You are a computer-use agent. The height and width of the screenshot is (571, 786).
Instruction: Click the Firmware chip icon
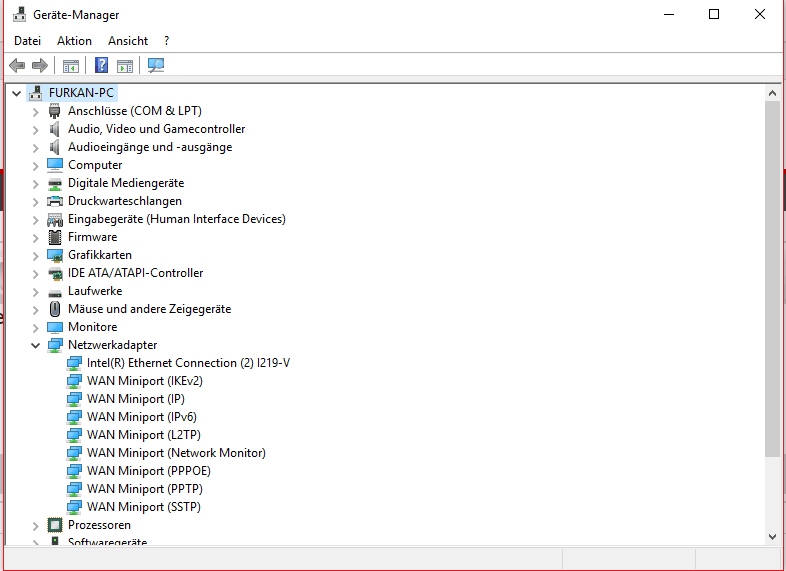point(55,237)
